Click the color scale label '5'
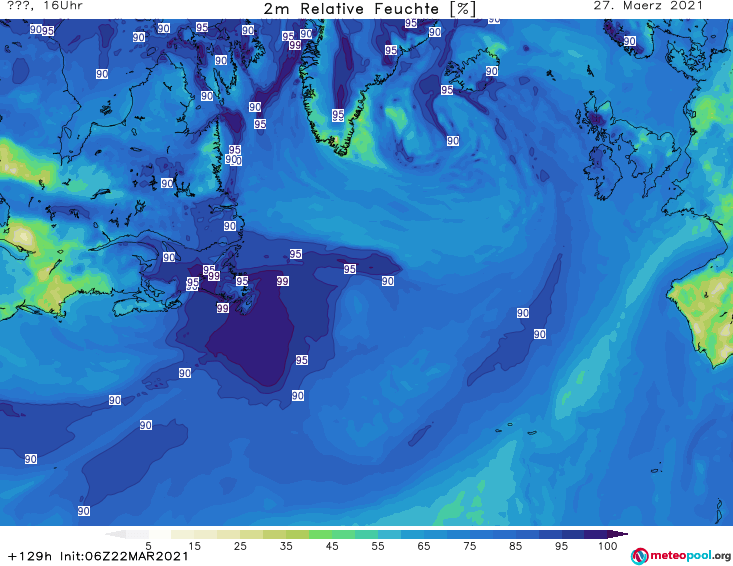733x566 pixels. coord(148,546)
